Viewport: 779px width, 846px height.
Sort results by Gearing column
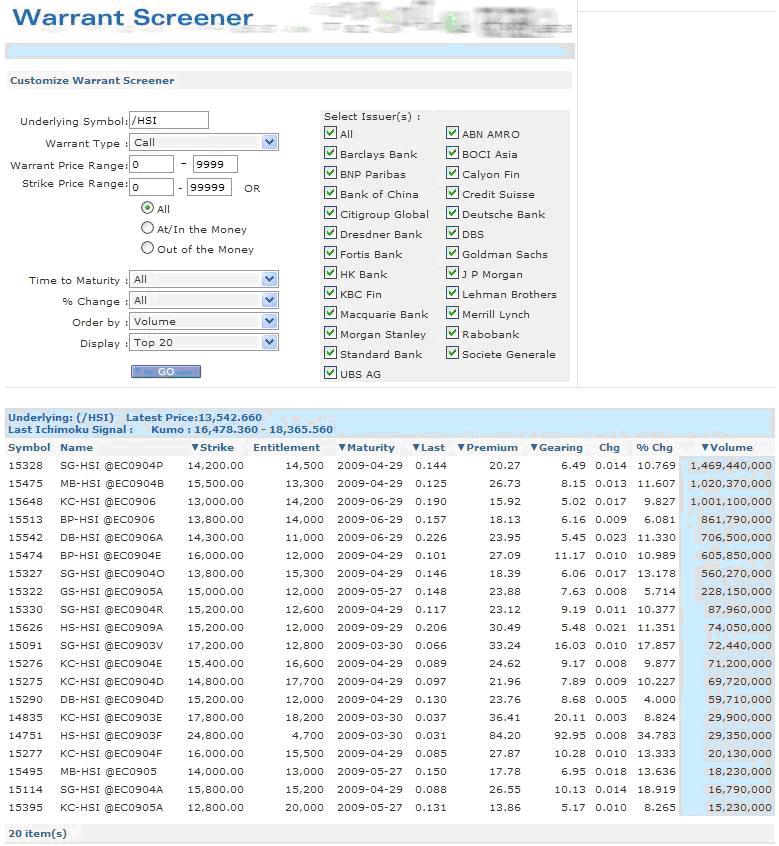coord(557,448)
